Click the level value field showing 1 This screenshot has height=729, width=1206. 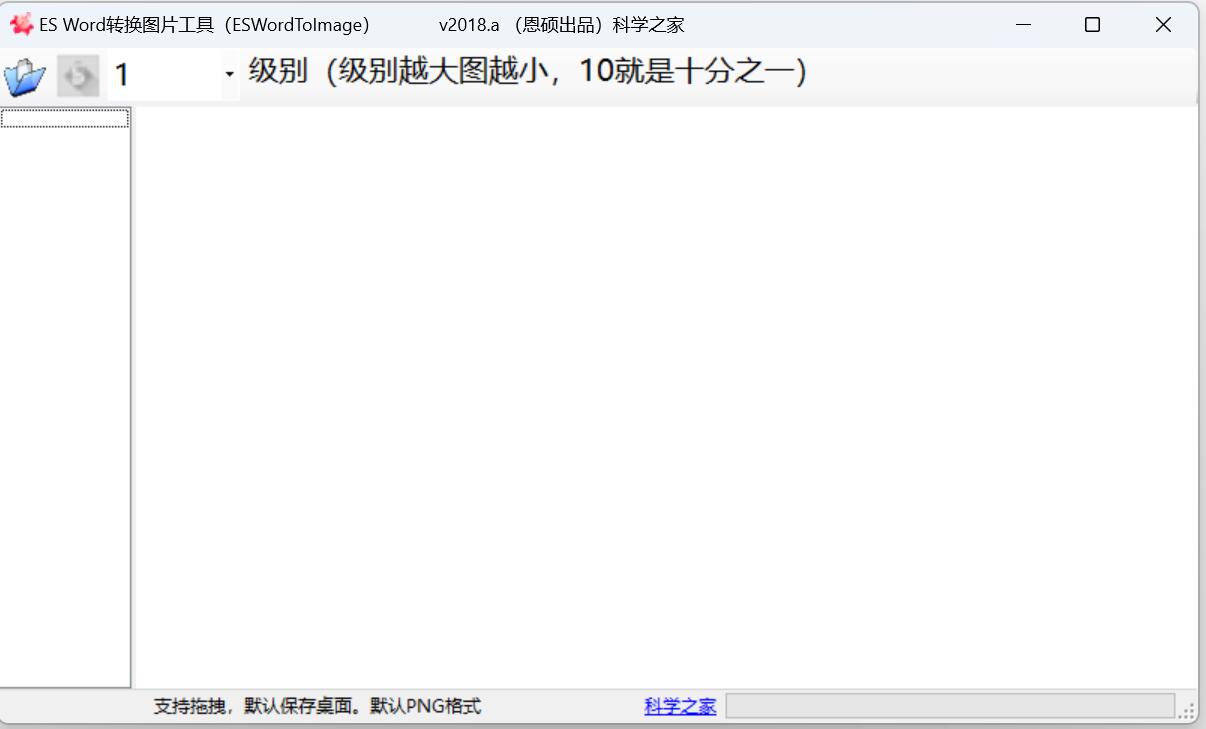click(165, 75)
